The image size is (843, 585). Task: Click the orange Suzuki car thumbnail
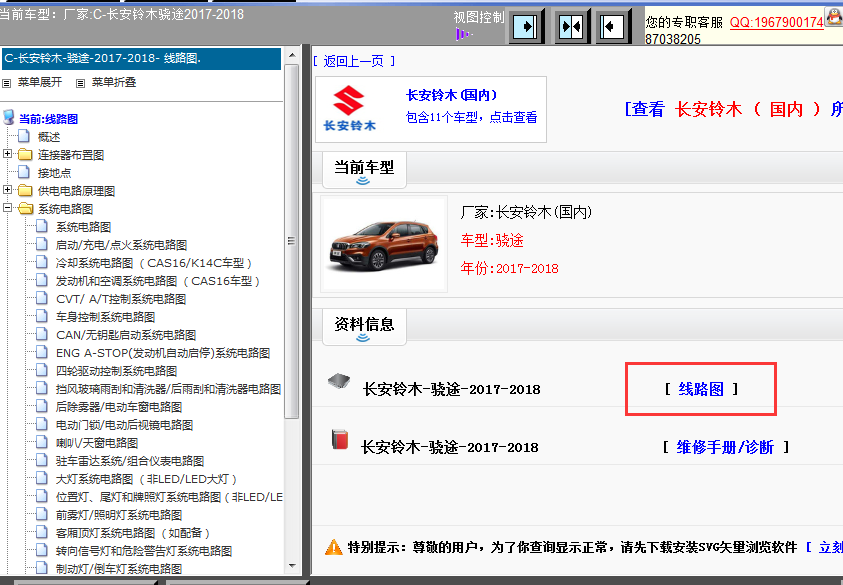click(384, 244)
